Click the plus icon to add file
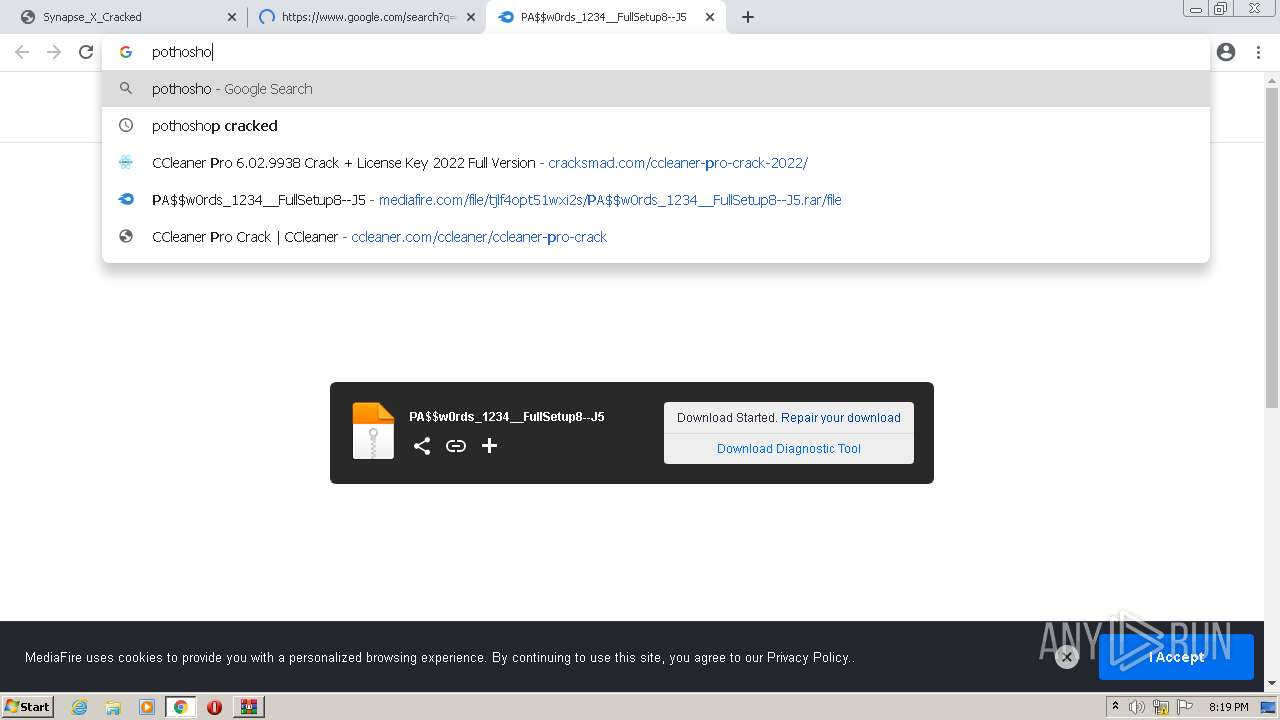 tap(489, 446)
